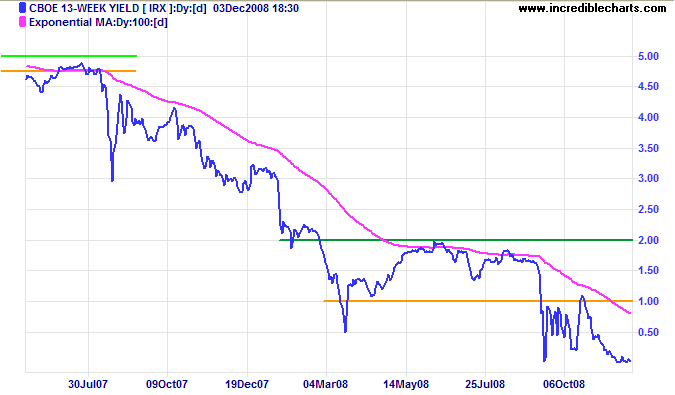Image resolution: width=675 pixels, height=395 pixels.
Task: Click the 0.50 yield axis value
Action: coord(648,332)
